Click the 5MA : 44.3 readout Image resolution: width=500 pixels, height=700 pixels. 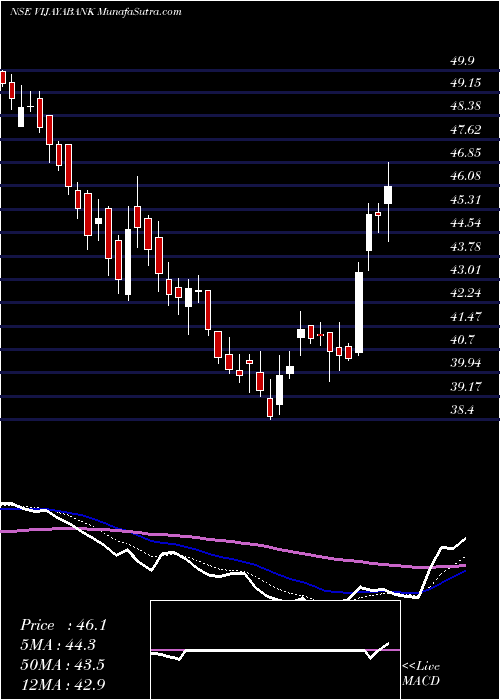[x=60, y=645]
